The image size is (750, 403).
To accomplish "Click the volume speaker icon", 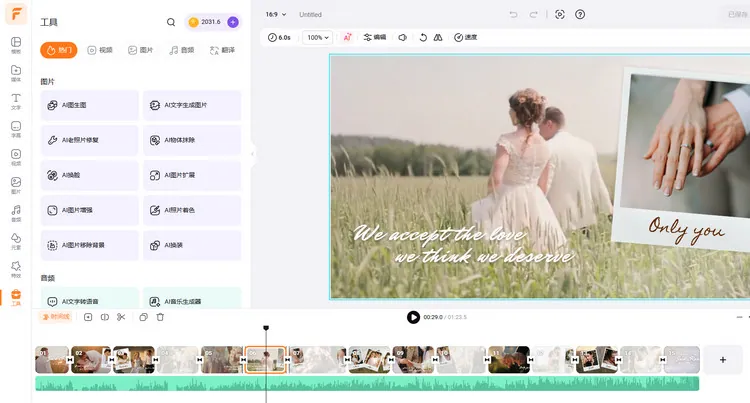I will [403, 37].
